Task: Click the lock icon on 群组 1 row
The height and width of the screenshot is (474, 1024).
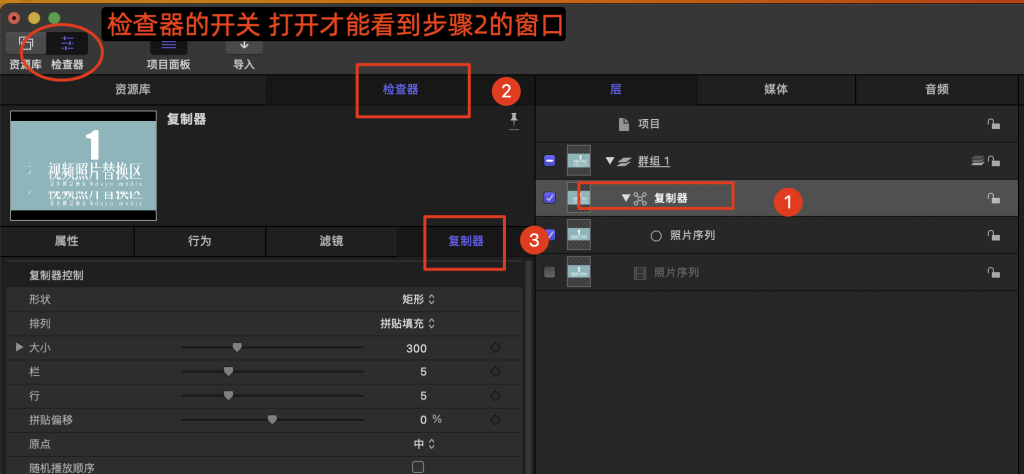Action: (x=993, y=161)
